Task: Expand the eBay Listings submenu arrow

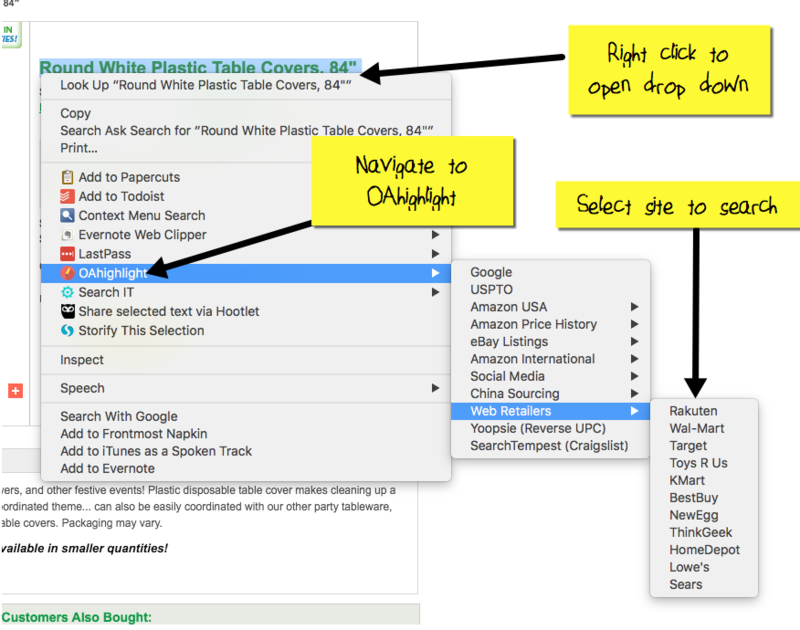Action: coord(634,341)
